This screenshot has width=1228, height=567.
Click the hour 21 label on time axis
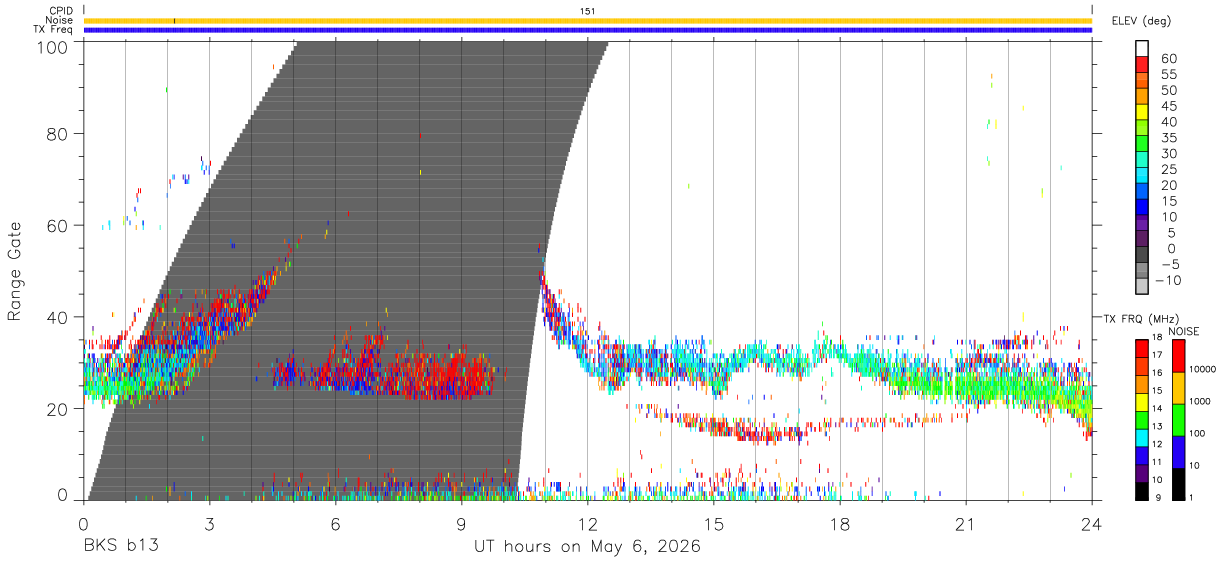click(x=966, y=524)
